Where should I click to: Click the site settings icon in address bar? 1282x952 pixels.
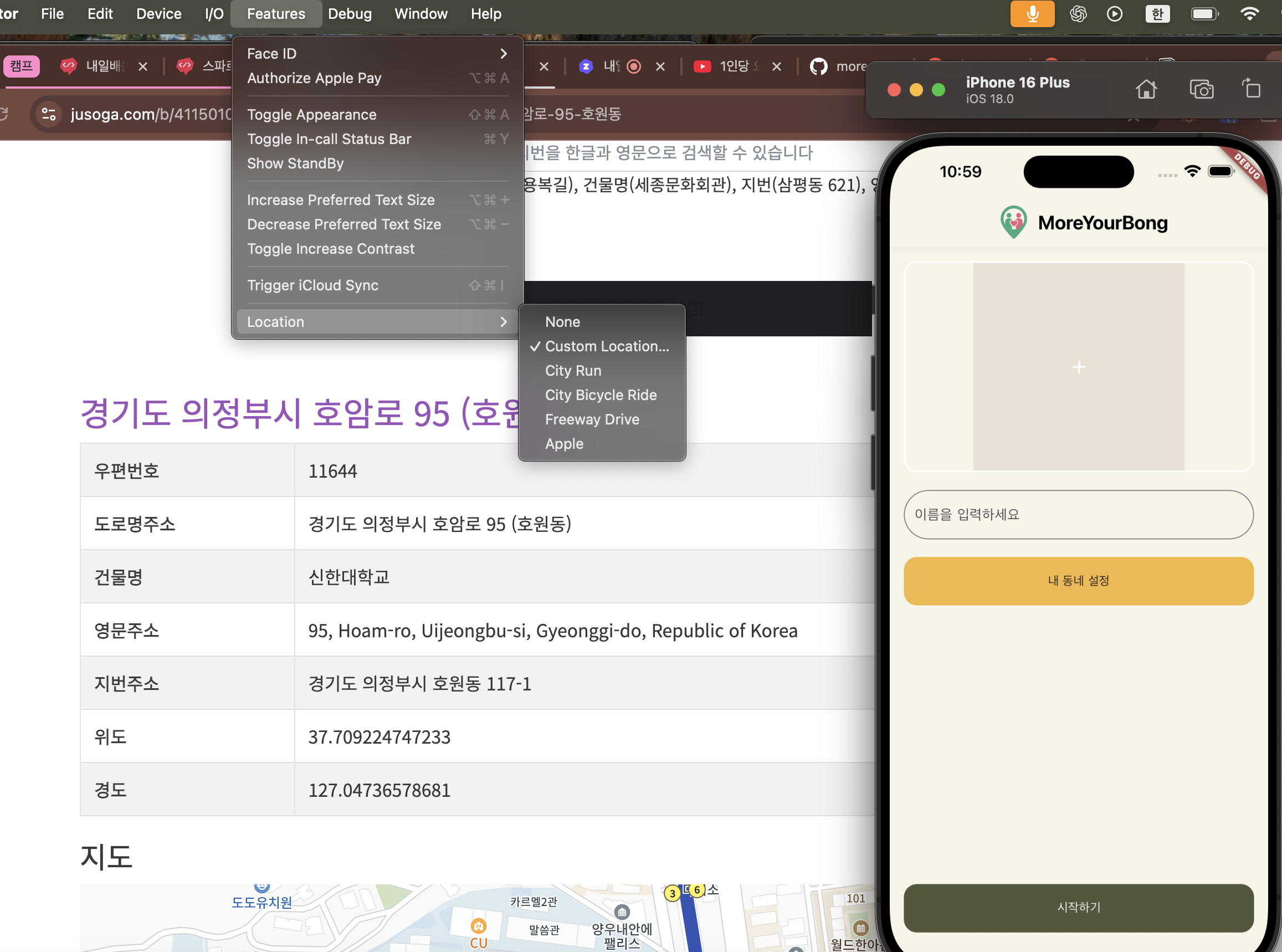49,114
